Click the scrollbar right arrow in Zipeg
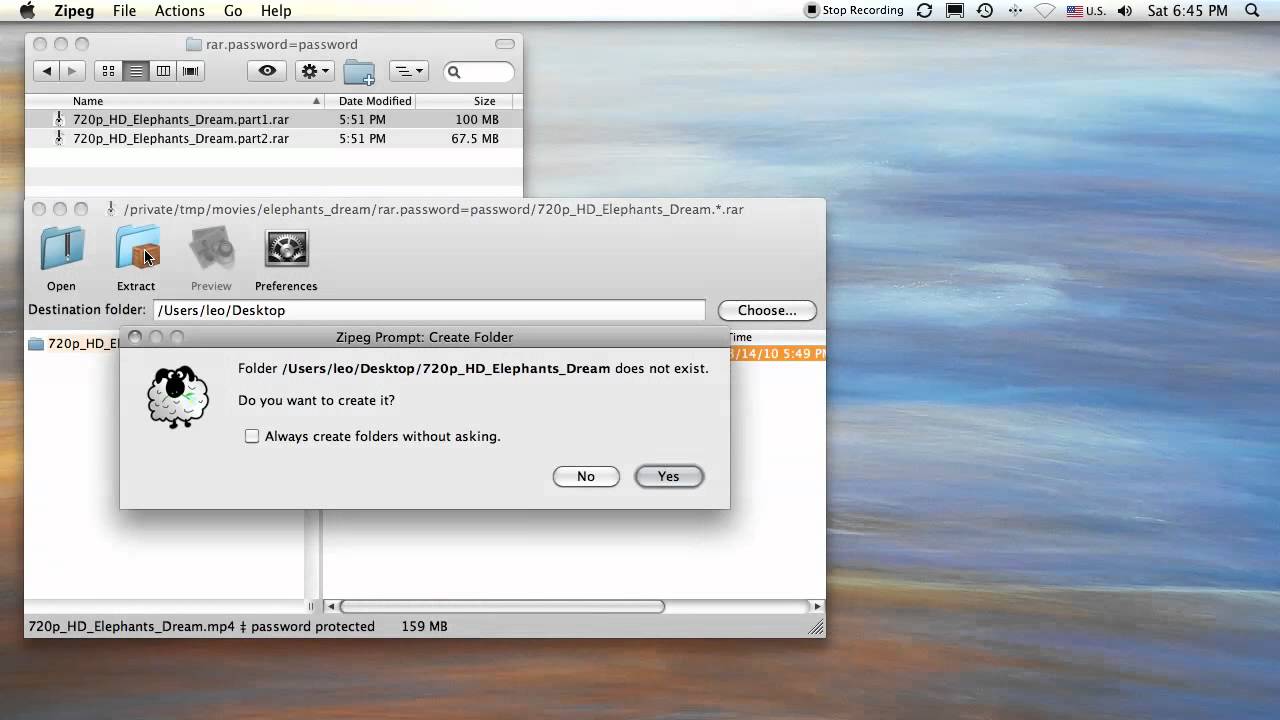Viewport: 1280px width, 720px height. click(817, 606)
